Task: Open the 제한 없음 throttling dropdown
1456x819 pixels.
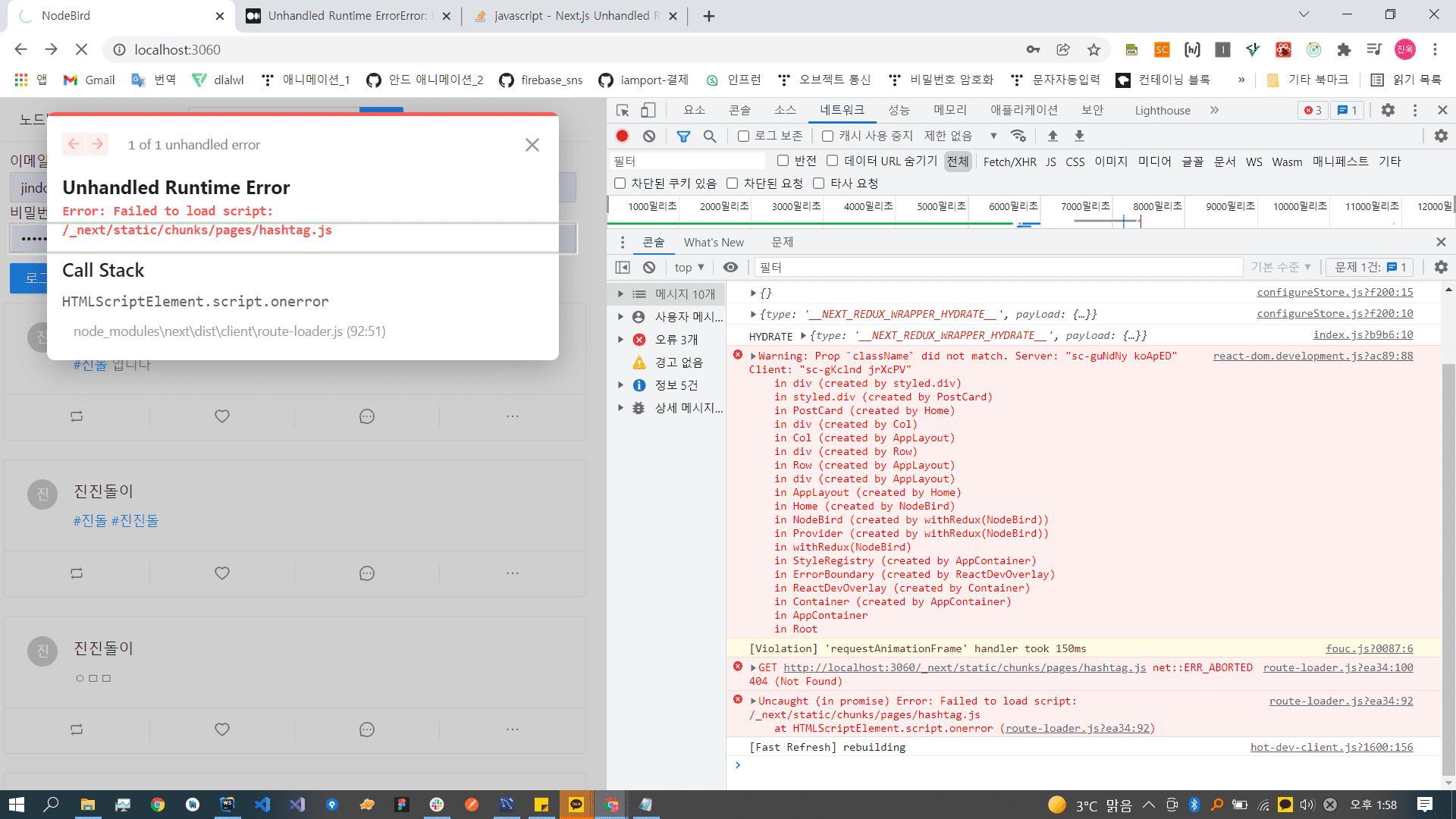Action: 960,136
